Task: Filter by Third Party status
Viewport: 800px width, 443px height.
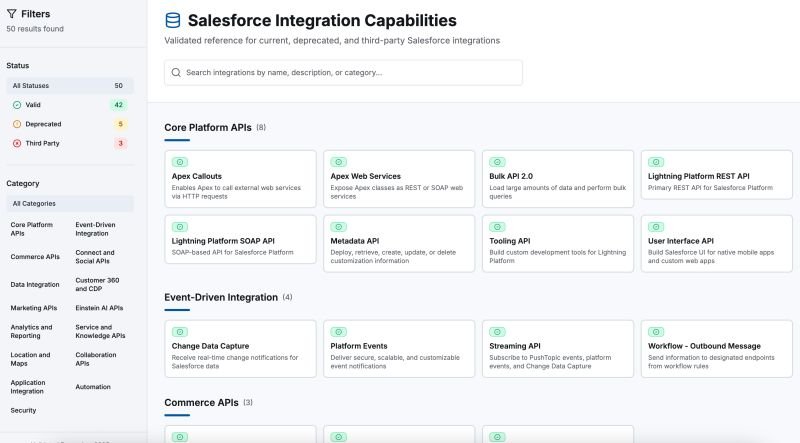Action: [70, 143]
